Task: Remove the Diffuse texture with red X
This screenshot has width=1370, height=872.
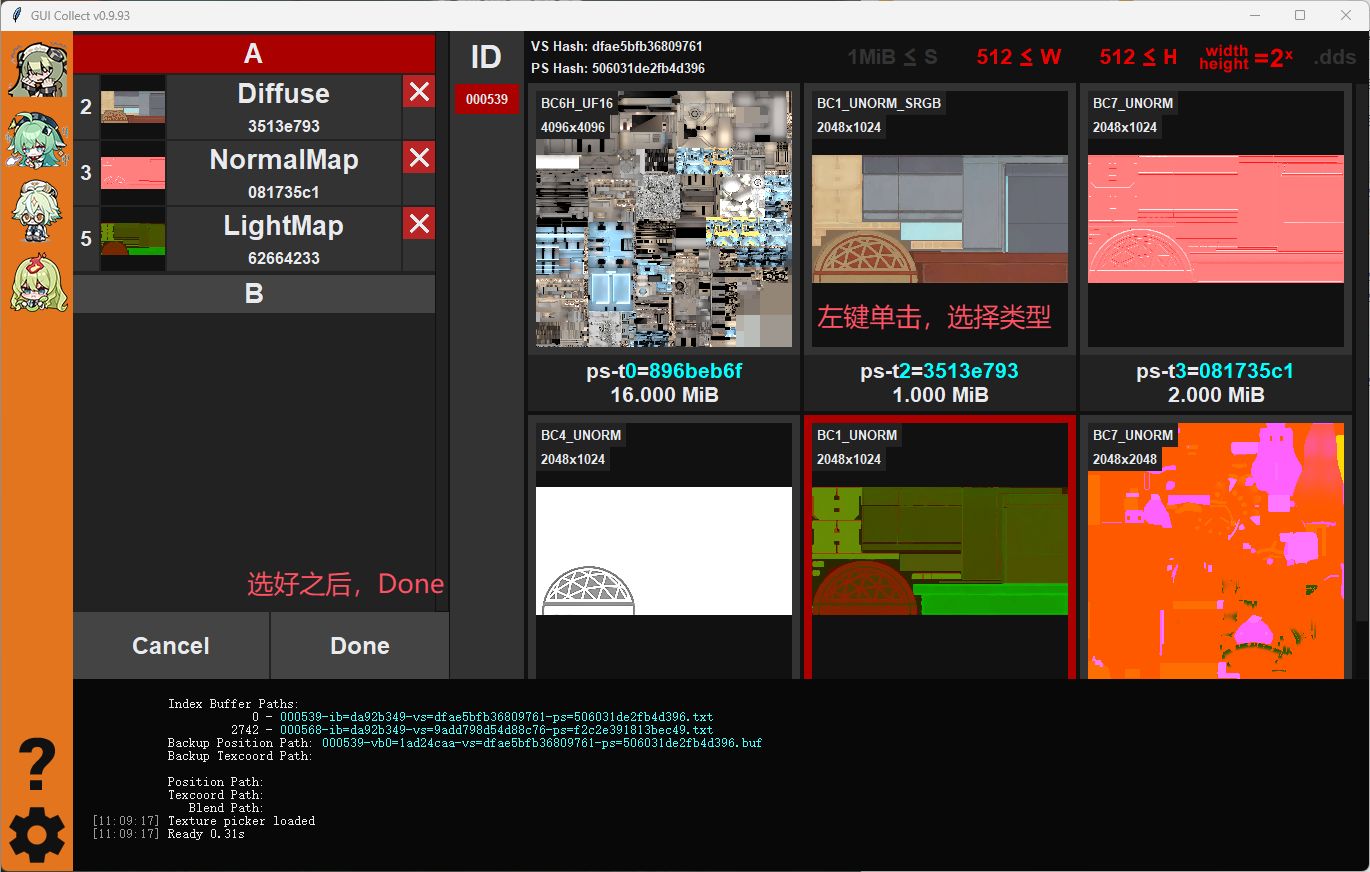Action: tap(419, 92)
